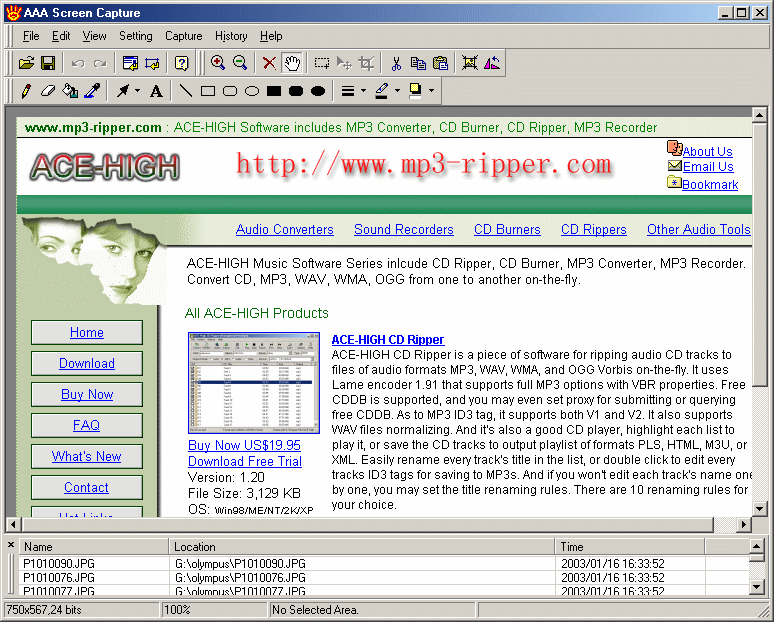This screenshot has height=622, width=774.
Task: Click the line width icon
Action: 348,91
